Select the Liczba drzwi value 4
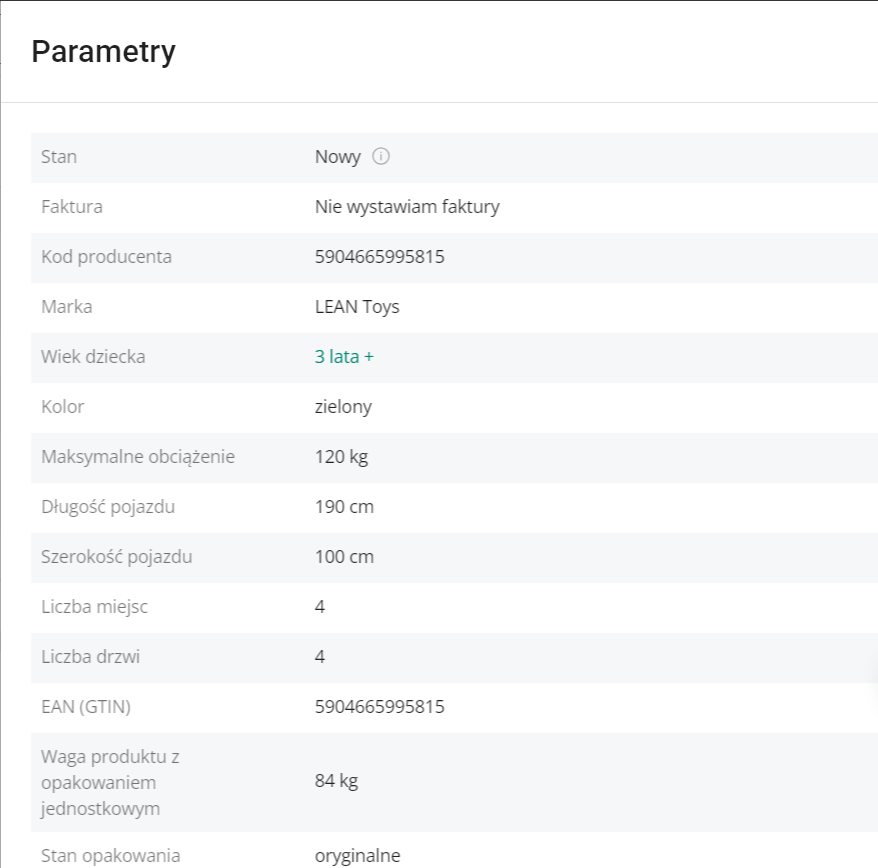The image size is (878, 868). [x=320, y=656]
